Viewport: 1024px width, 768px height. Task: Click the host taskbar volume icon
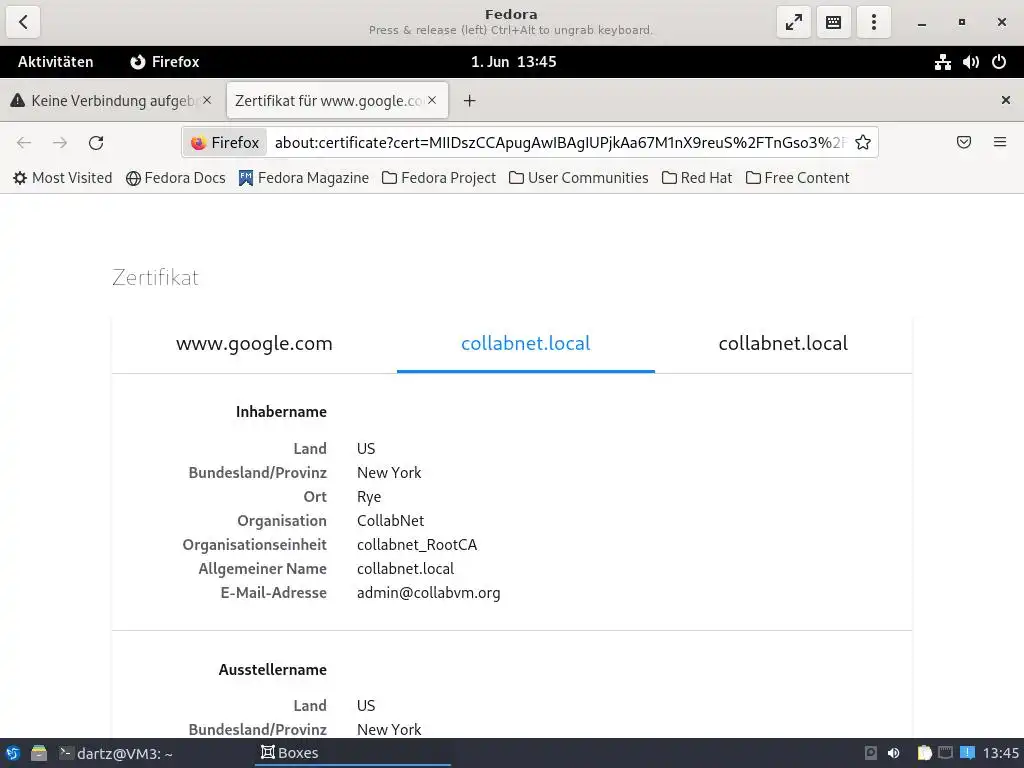point(893,753)
